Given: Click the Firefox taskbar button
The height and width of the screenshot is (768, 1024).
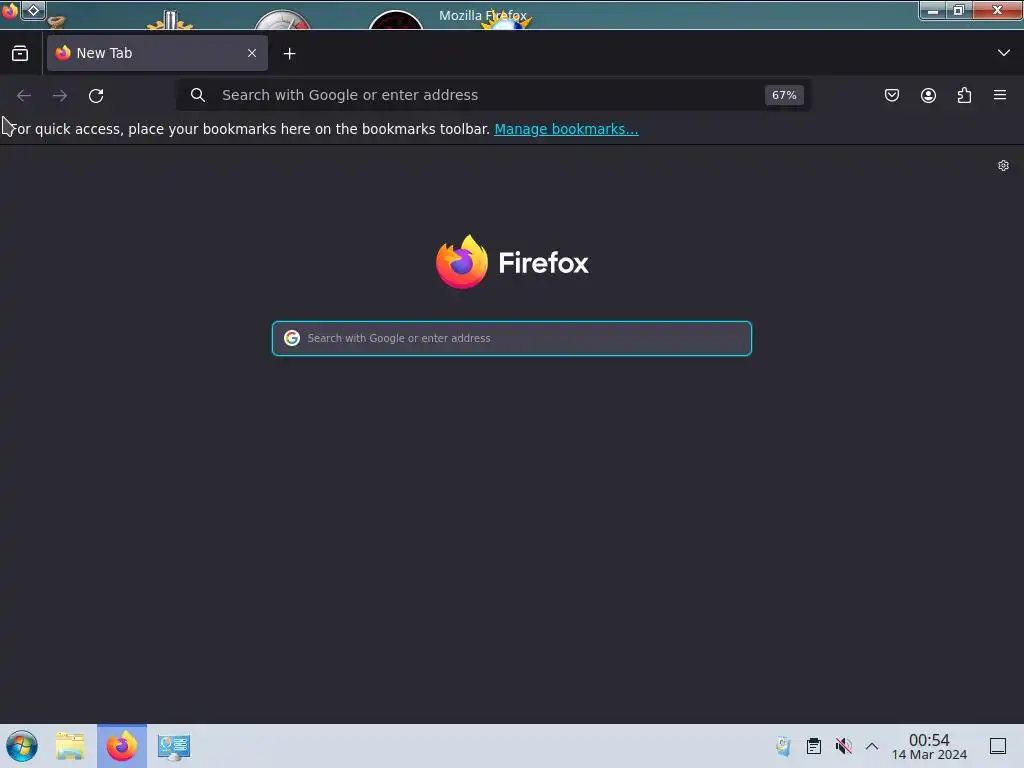Looking at the screenshot, I should click(x=122, y=746).
